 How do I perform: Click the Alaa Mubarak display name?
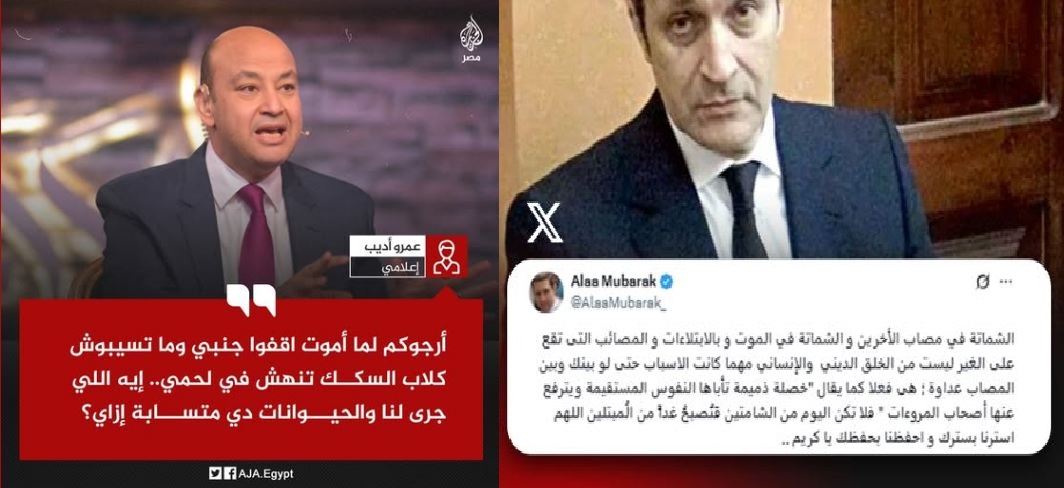613,281
